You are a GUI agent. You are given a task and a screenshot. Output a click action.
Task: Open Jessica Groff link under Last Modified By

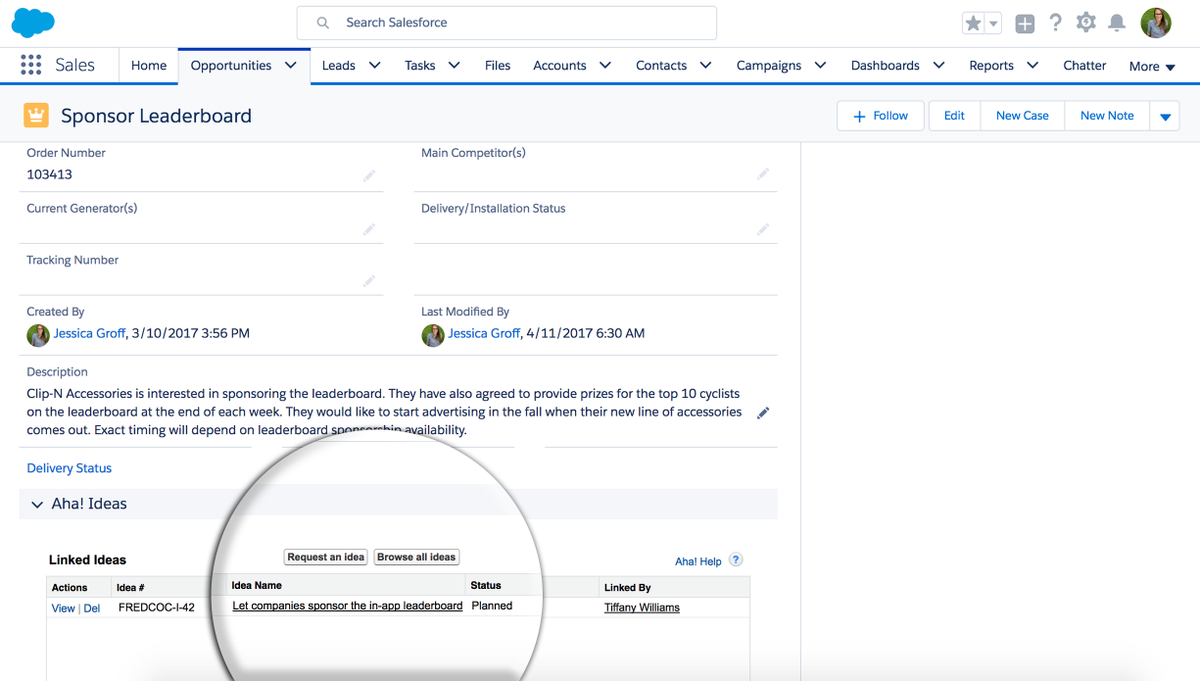484,333
